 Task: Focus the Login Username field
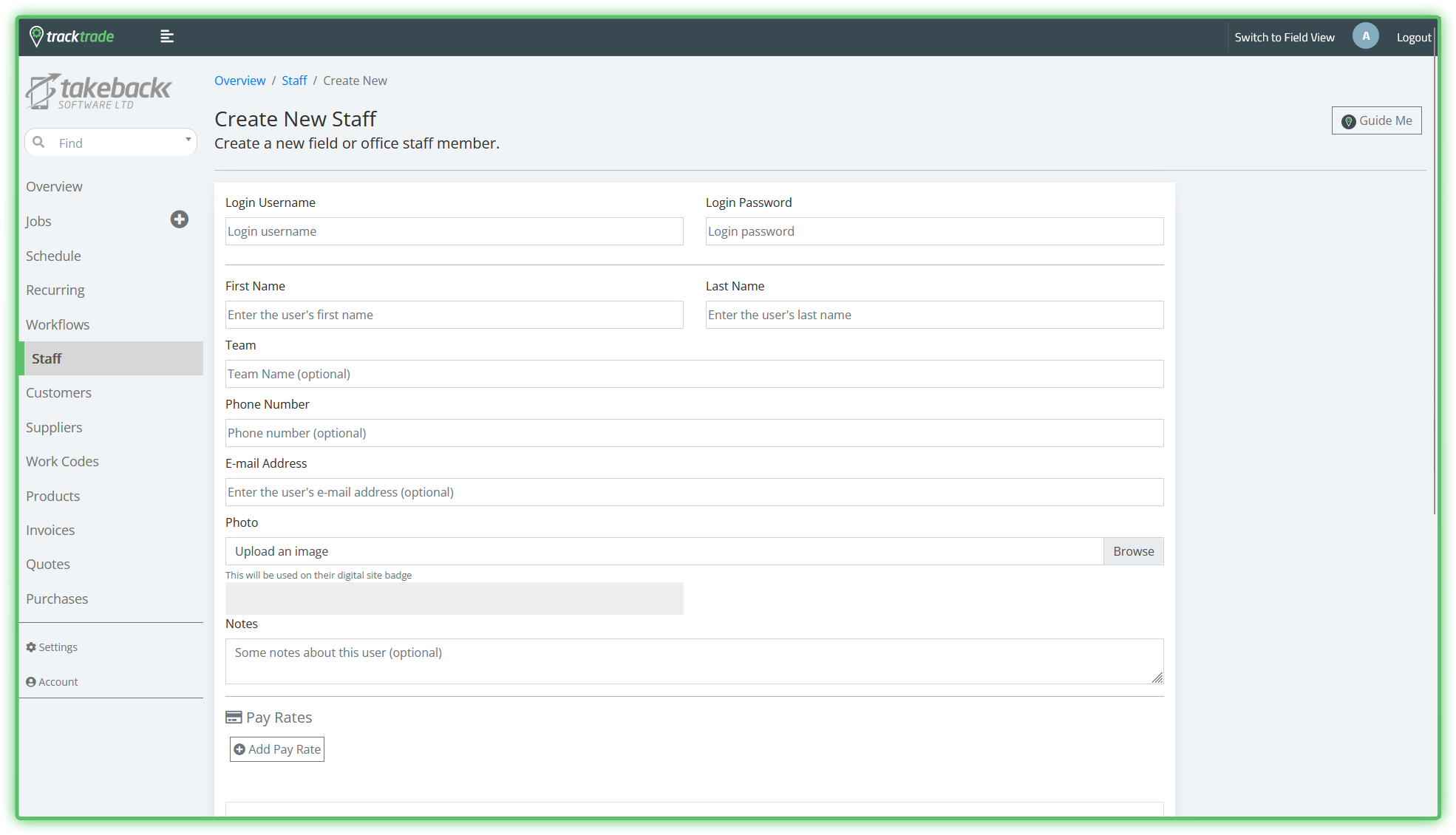coord(454,231)
